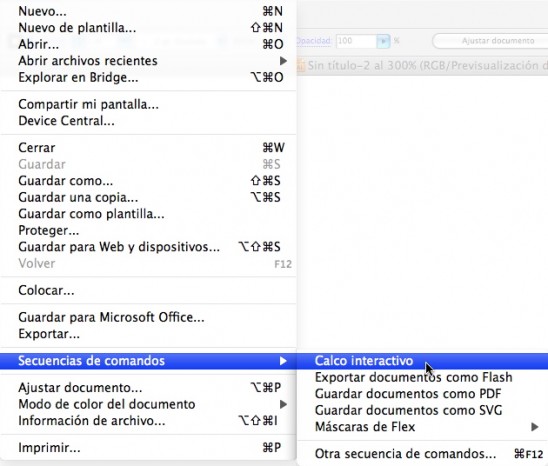Choose Guardar documentos como SVG
548x466 pixels.
[422, 410]
